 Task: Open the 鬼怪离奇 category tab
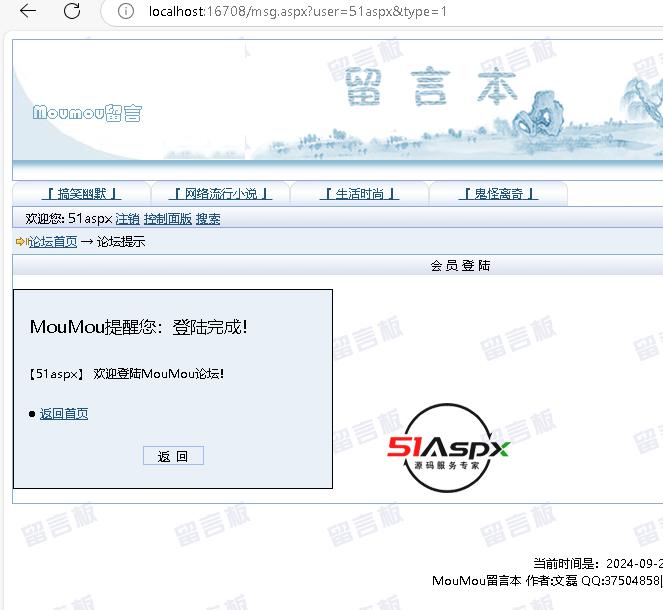498,194
